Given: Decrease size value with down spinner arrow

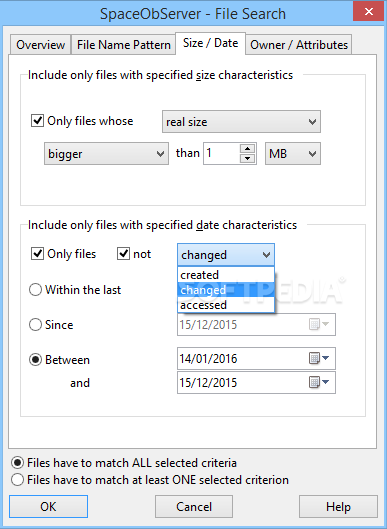Looking at the screenshot, I should coord(248,158).
